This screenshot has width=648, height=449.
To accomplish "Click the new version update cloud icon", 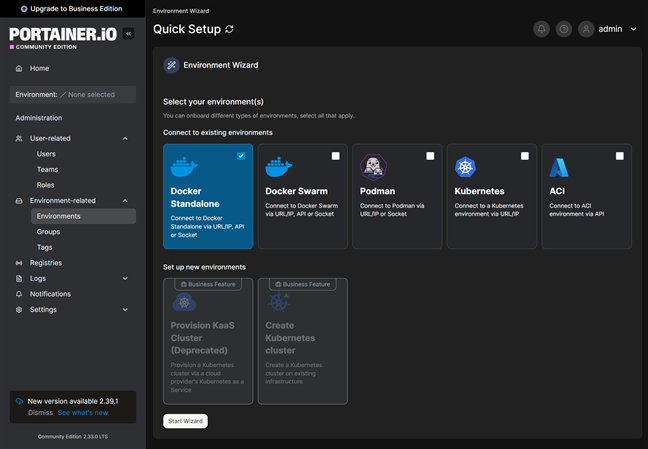I will (19, 401).
